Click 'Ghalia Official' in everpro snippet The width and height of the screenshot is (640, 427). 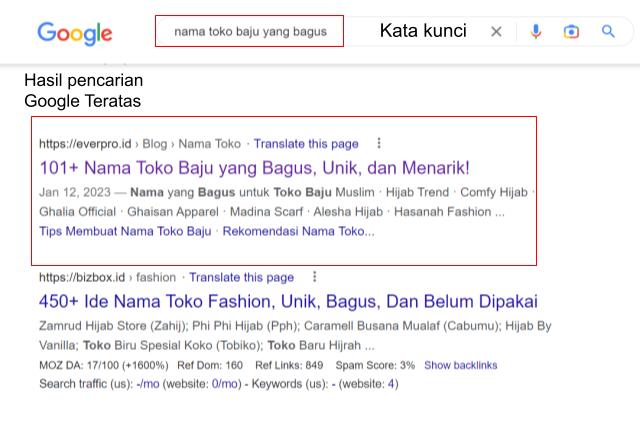point(78,212)
